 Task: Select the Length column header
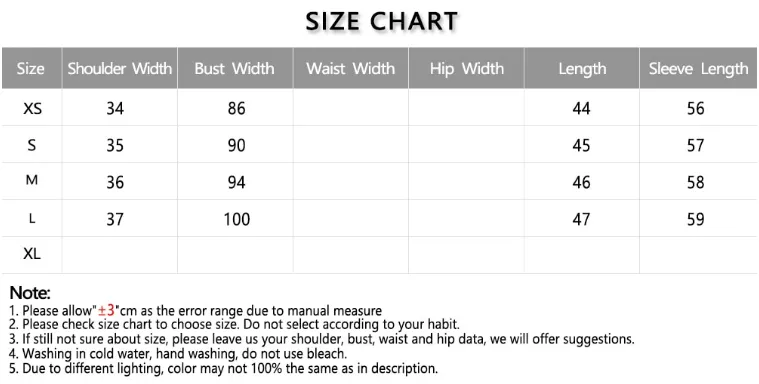(582, 68)
